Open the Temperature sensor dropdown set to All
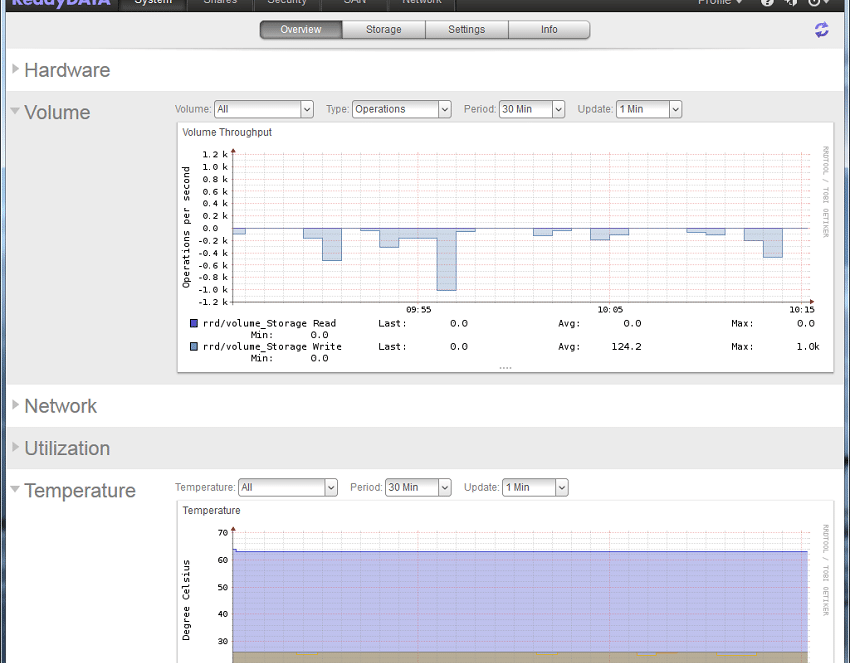This screenshot has width=850, height=663. (x=288, y=488)
